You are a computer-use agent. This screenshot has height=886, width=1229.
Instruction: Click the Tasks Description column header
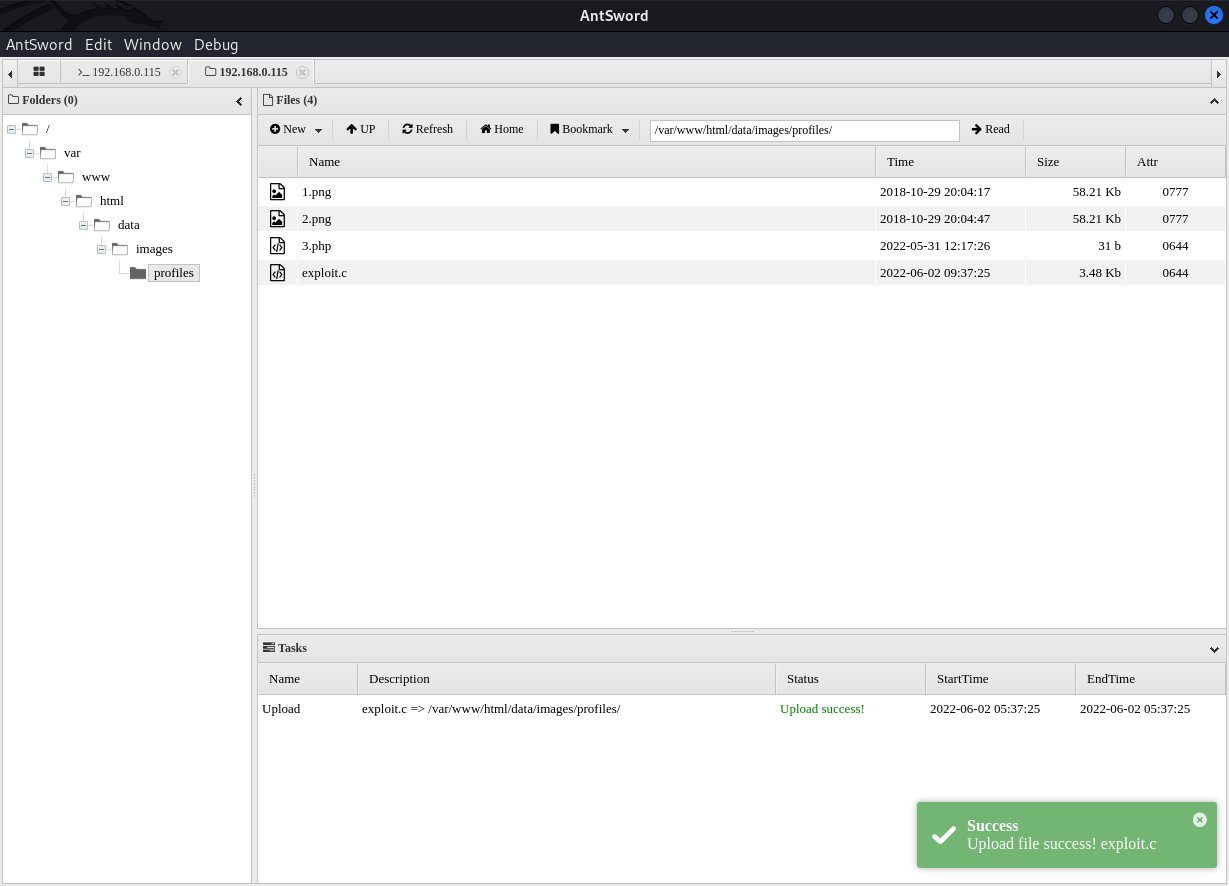pyautogui.click(x=566, y=679)
